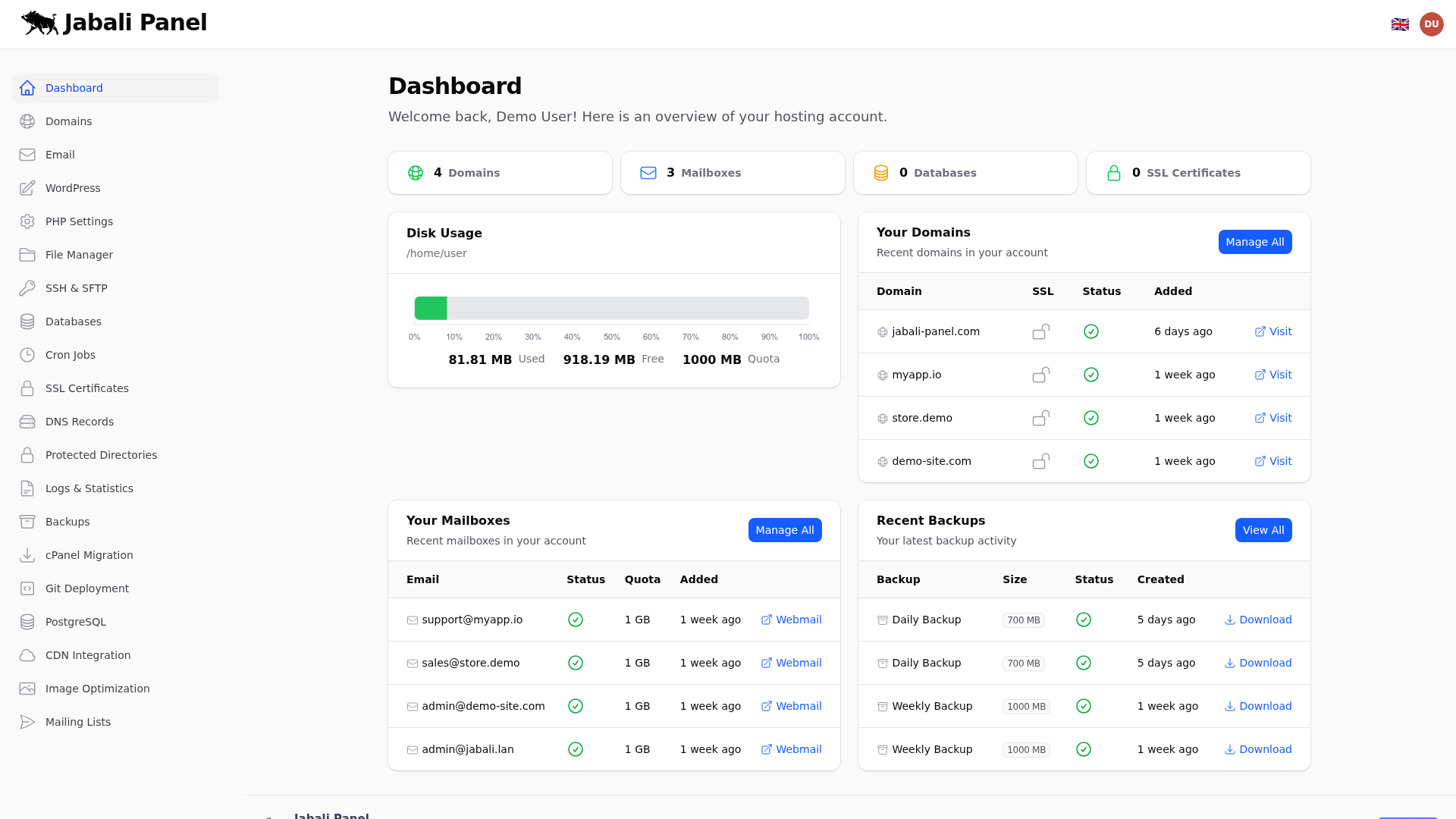Screen dimensions: 1456x819
Task: Select the Dashboard sidebar icon
Action: 27,87
